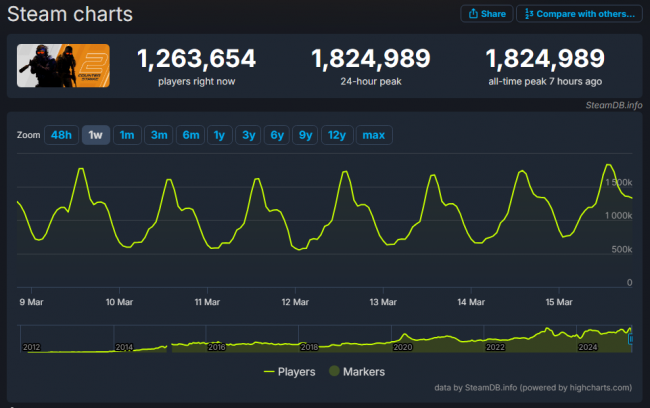Viewport: 650px width, 408px height.
Task: Open Compare with others dropdown
Action: click(578, 14)
